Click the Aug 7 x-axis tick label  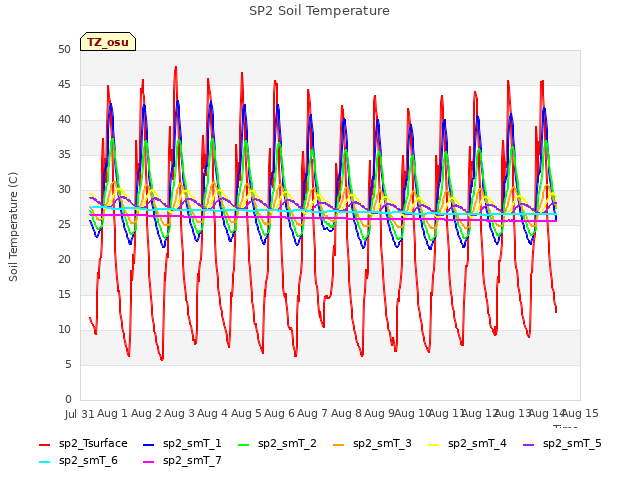[313, 413]
